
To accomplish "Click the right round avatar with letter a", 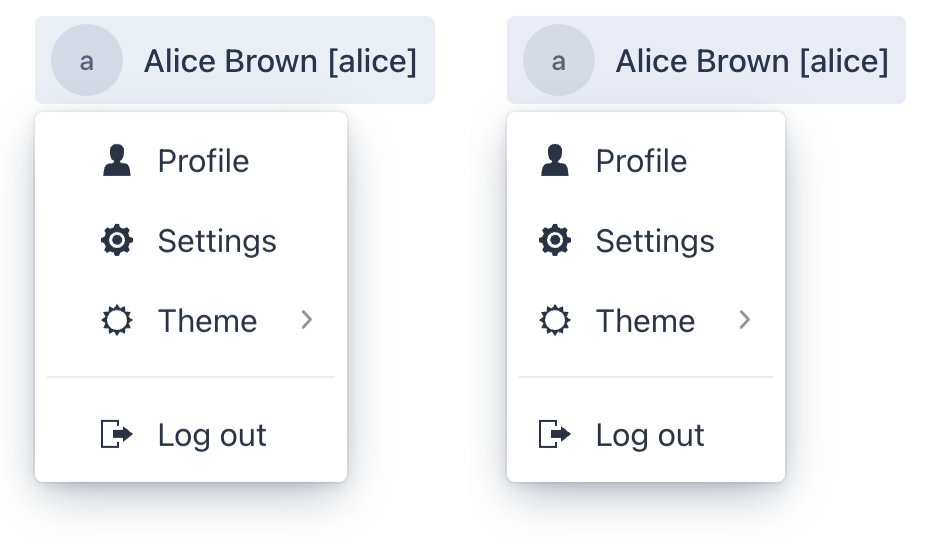I will point(559,61).
